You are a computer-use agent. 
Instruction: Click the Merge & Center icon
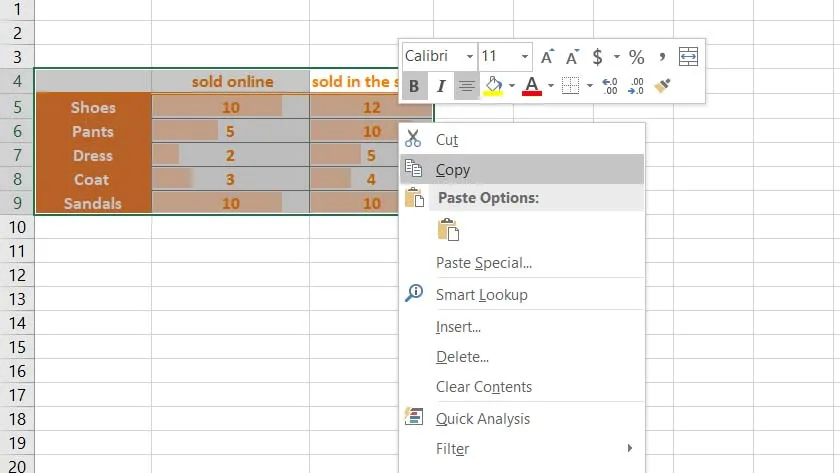point(688,56)
